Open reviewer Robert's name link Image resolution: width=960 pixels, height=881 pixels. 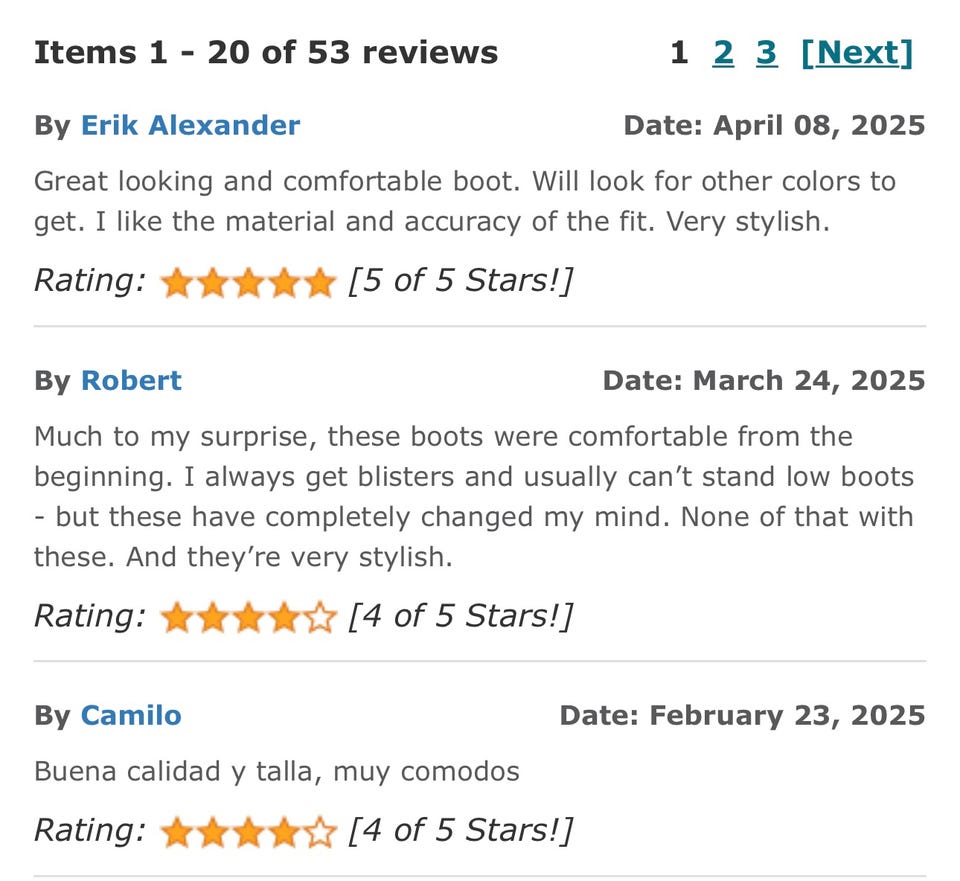click(131, 380)
